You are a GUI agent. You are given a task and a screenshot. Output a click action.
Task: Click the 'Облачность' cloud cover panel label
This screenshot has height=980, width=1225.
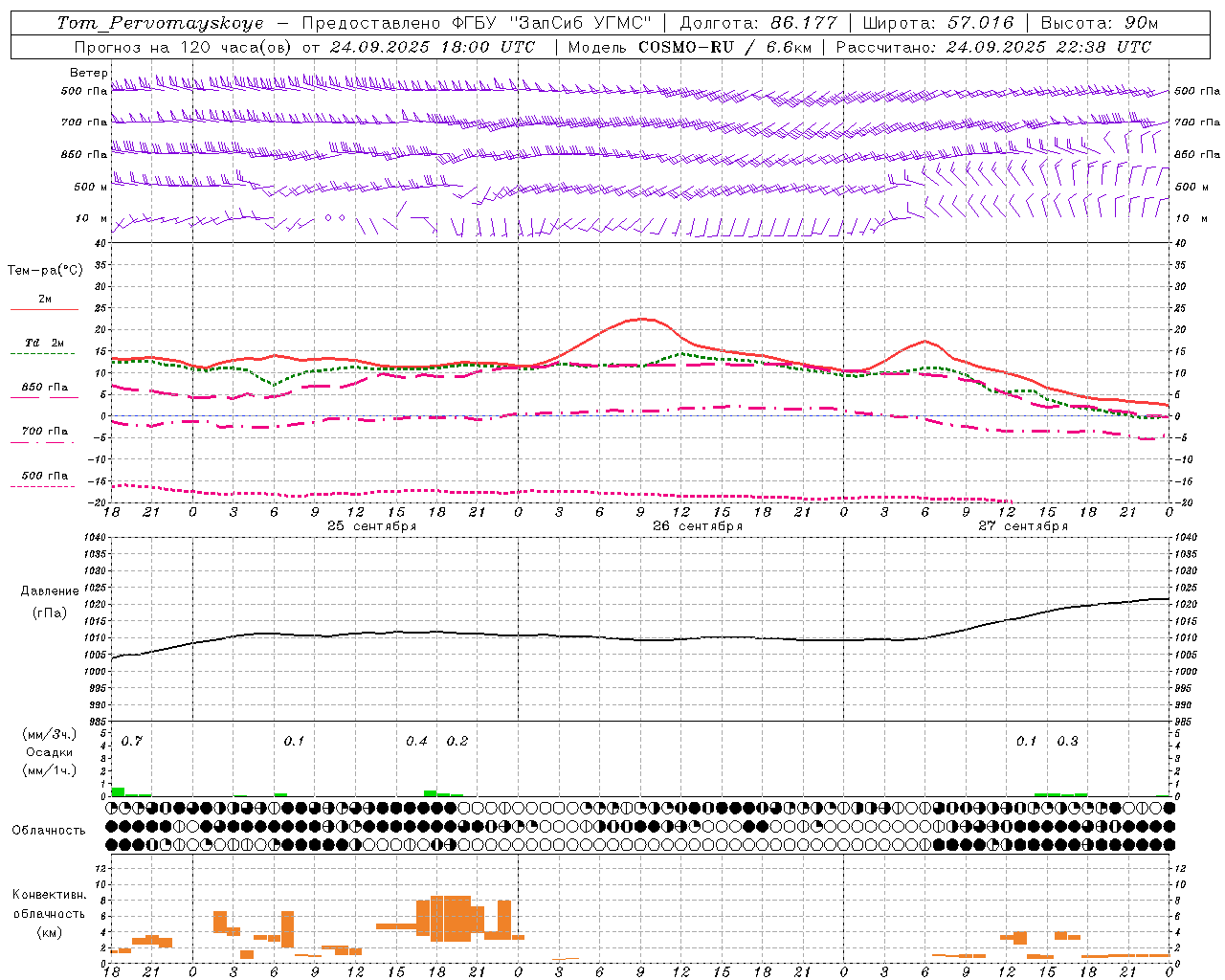[49, 831]
